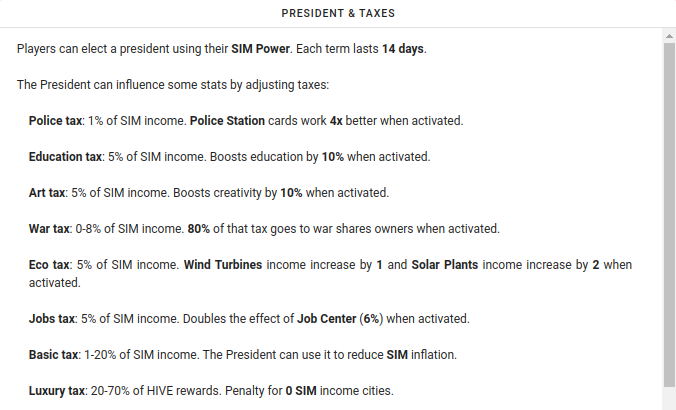Click the vertical scrollbar thumb

669,215
